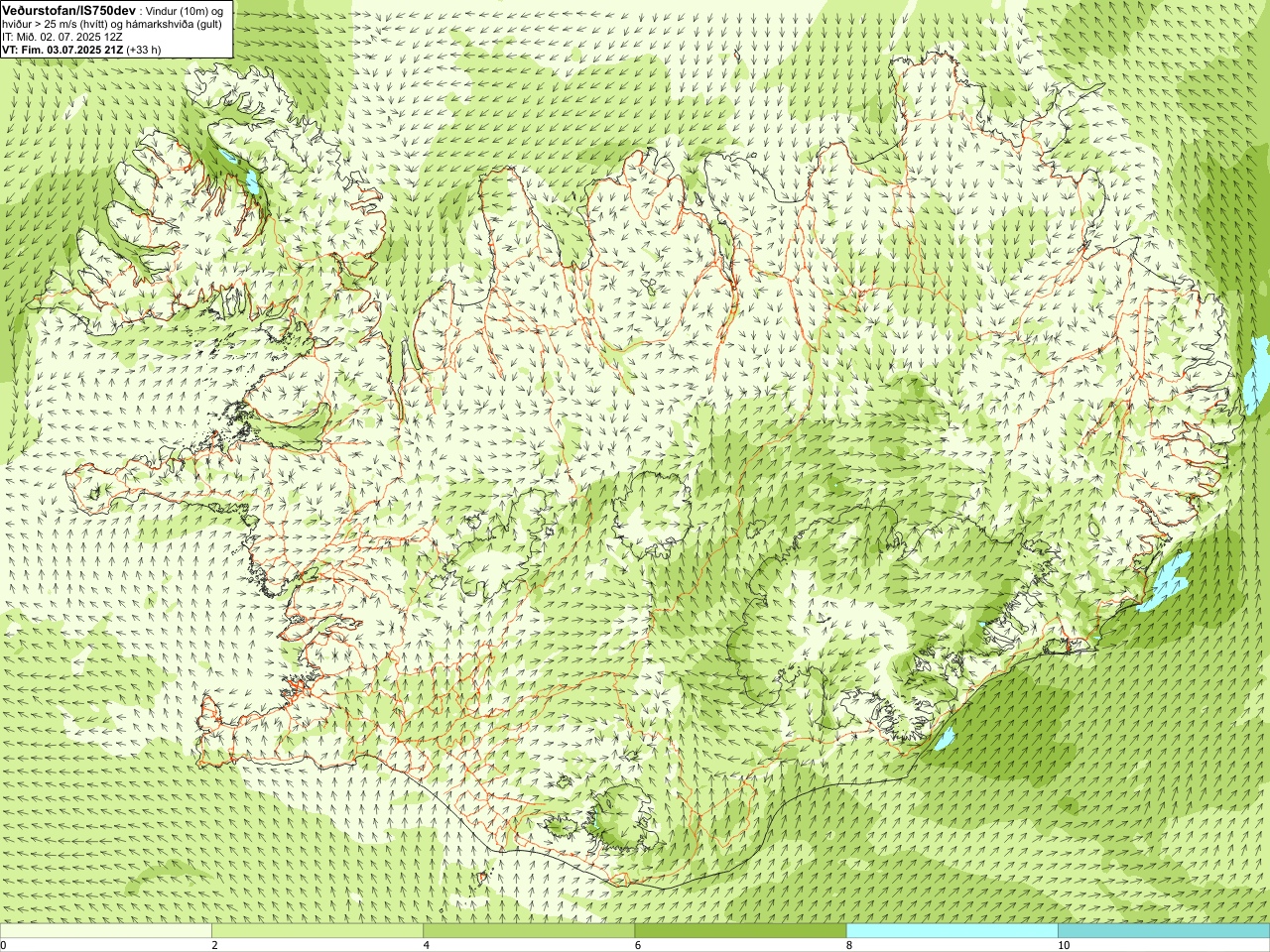Click the light green 2–4 m/s legend swatch
Image resolution: width=1270 pixels, height=952 pixels.
(x=317, y=932)
